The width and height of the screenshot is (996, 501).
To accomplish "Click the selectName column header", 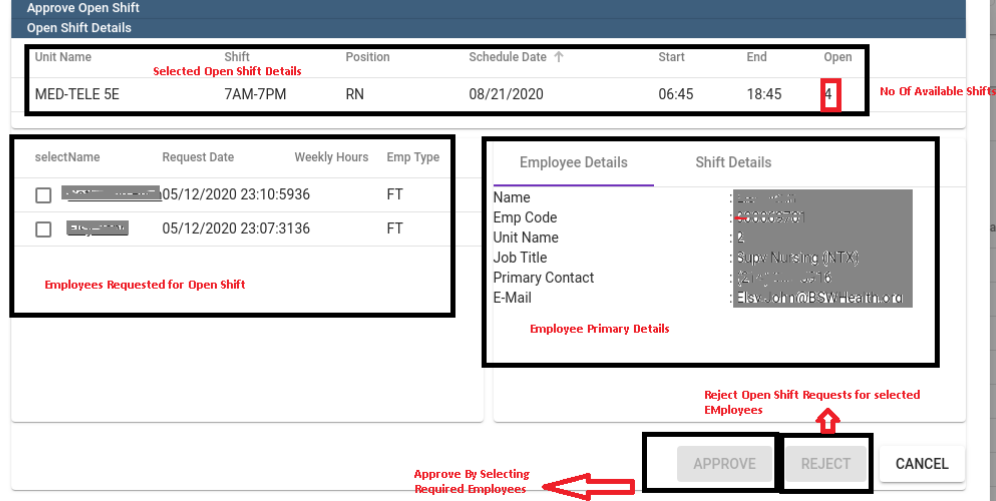I will click(67, 157).
